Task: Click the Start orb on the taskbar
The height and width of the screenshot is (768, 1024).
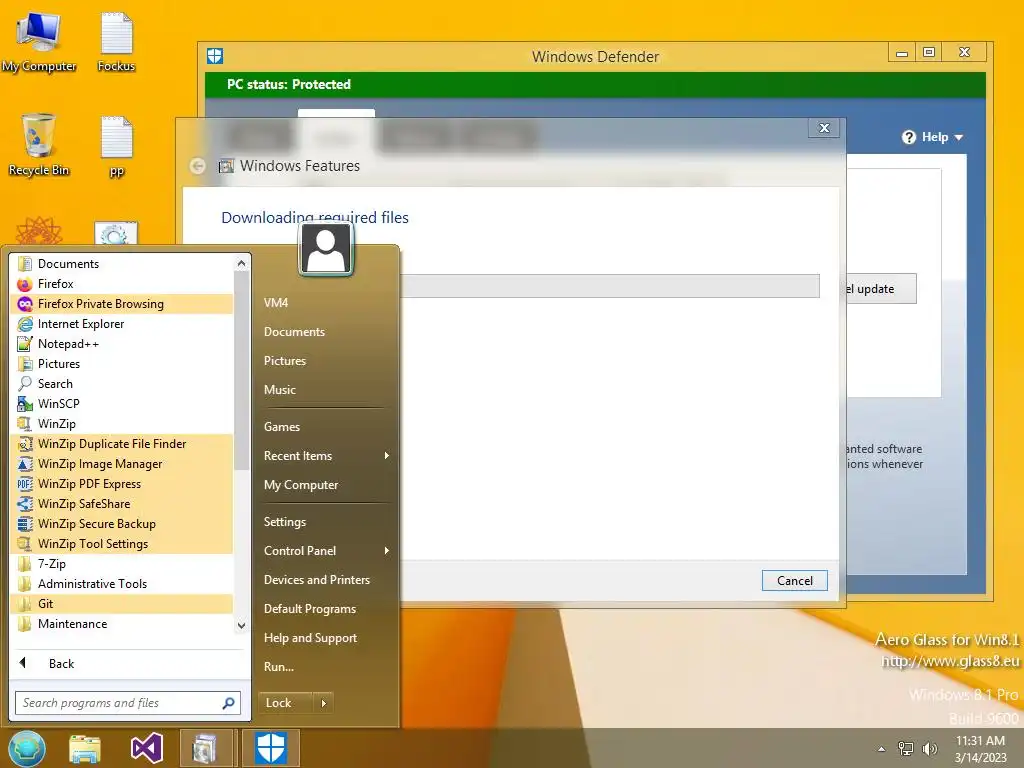Action: click(x=27, y=748)
